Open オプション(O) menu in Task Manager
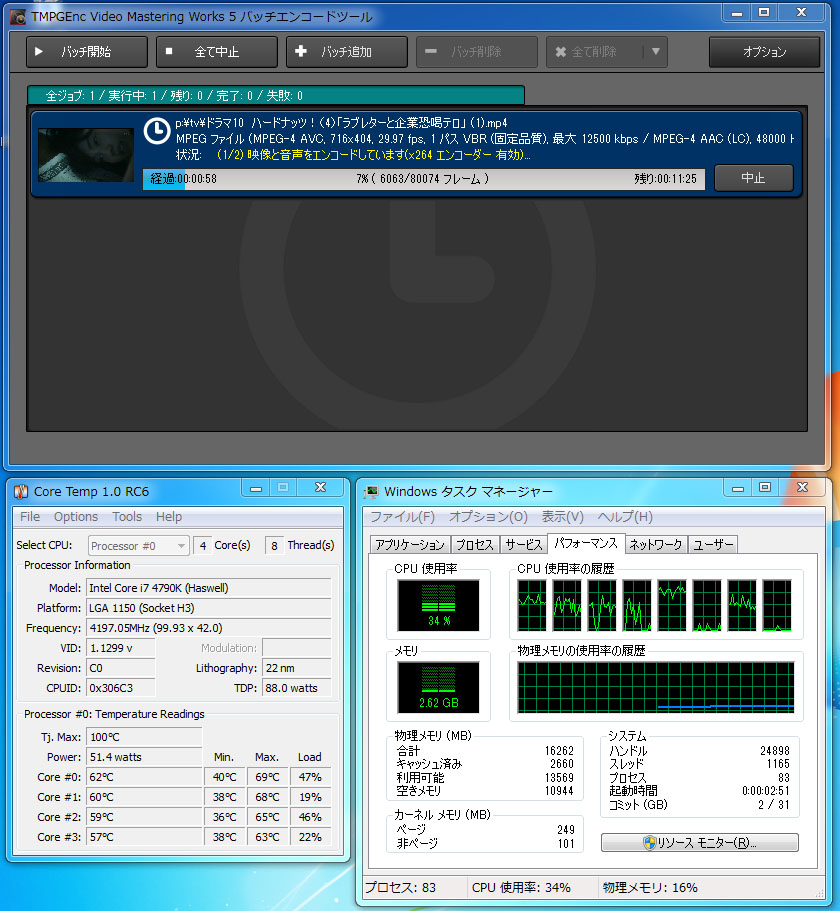Viewport: 840px width, 911px height. coord(488,517)
